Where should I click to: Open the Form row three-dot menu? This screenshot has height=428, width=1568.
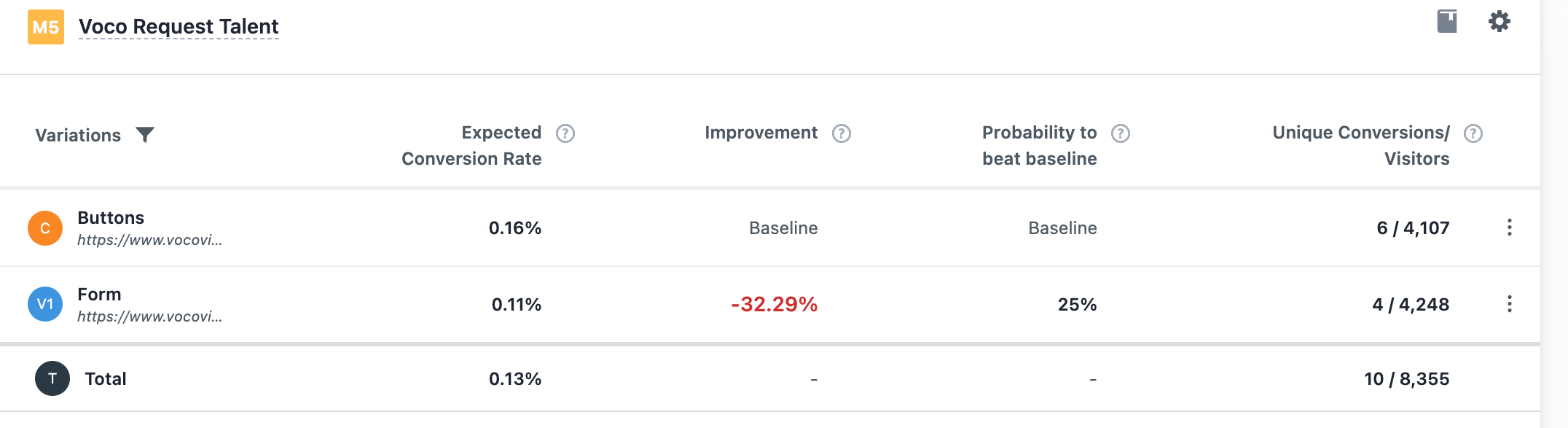(1509, 304)
